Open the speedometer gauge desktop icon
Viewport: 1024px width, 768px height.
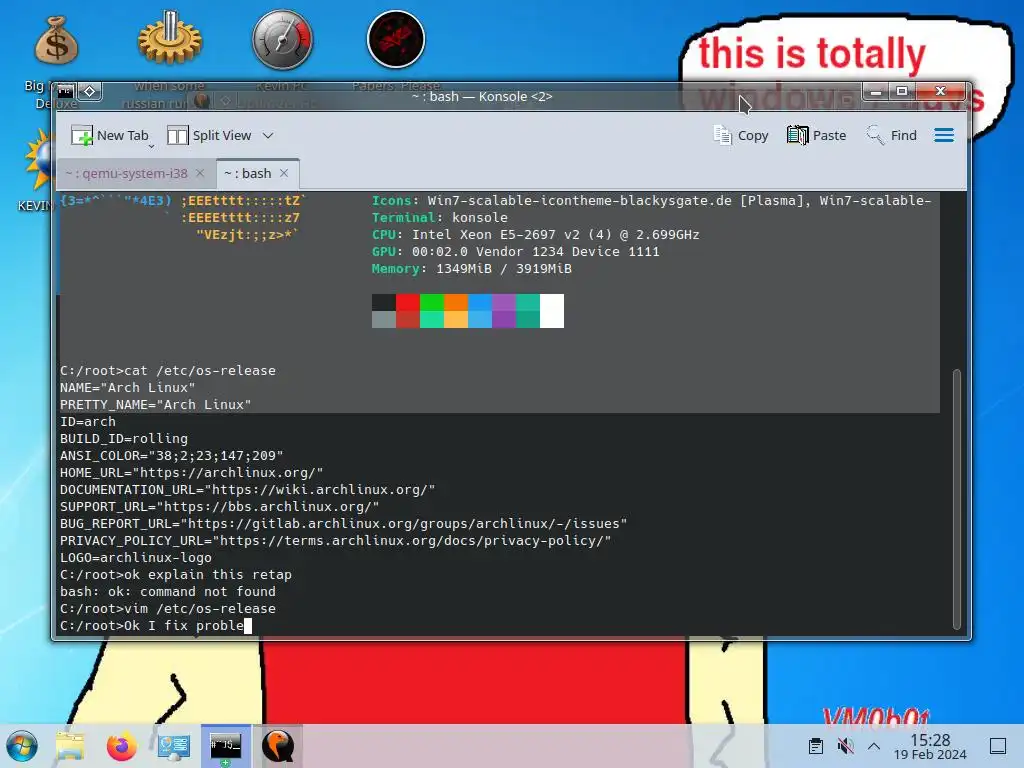coord(282,39)
